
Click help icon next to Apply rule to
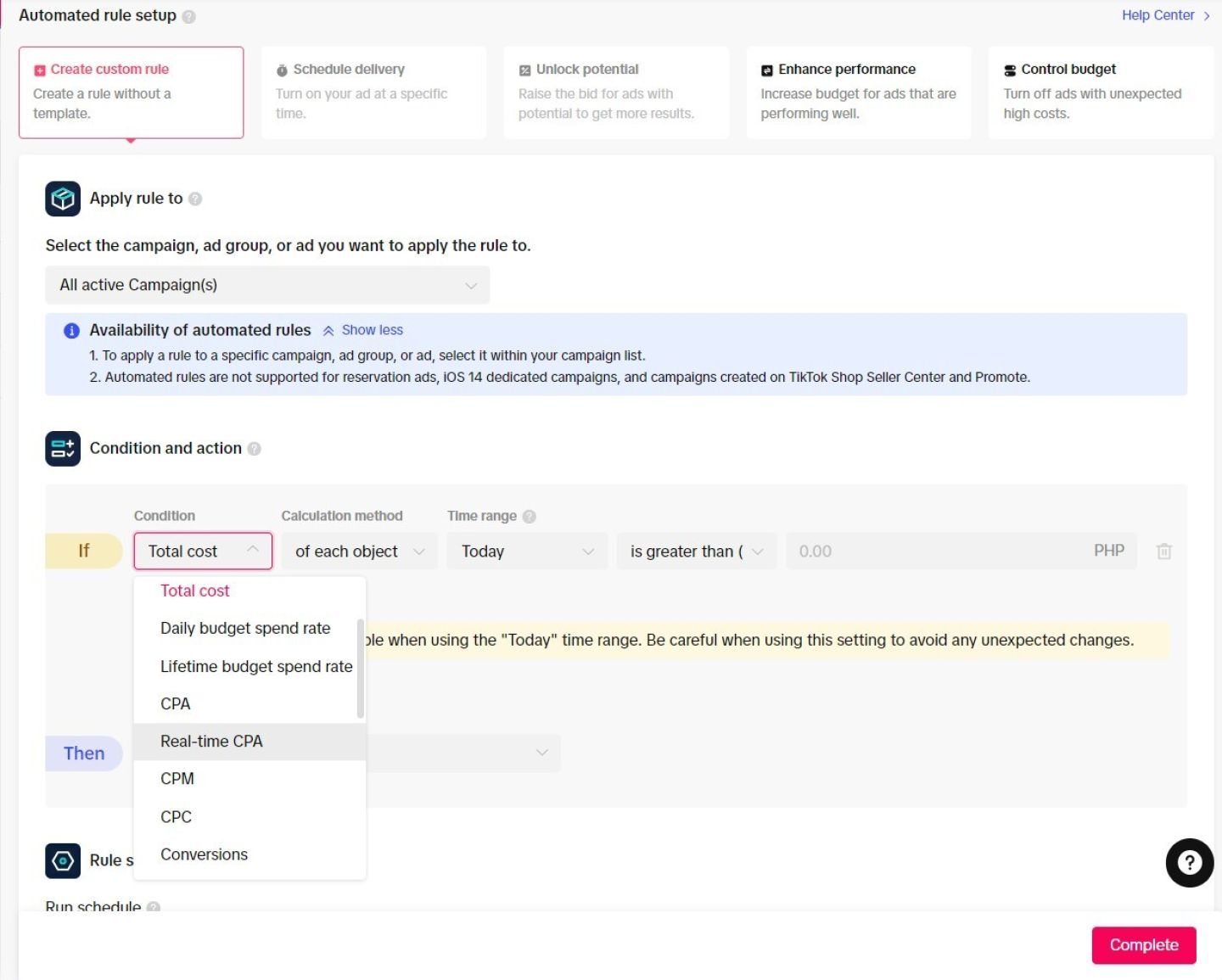point(195,199)
